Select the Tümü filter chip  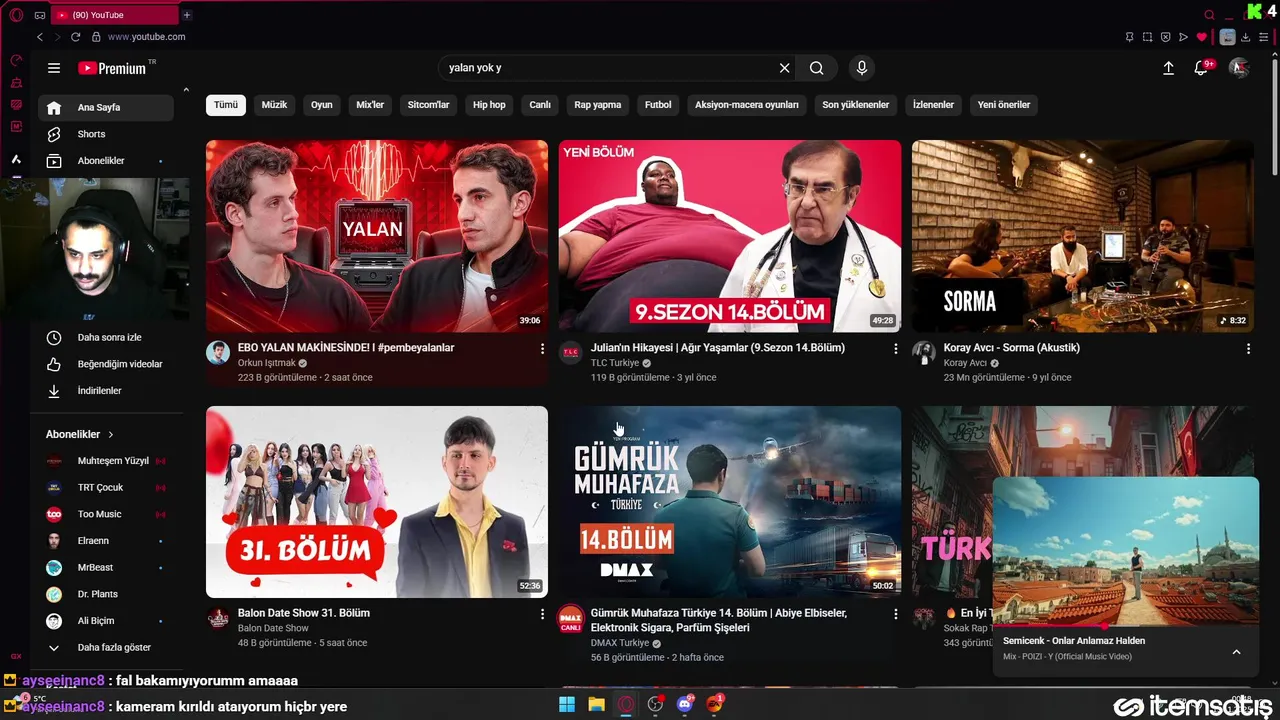tap(226, 105)
